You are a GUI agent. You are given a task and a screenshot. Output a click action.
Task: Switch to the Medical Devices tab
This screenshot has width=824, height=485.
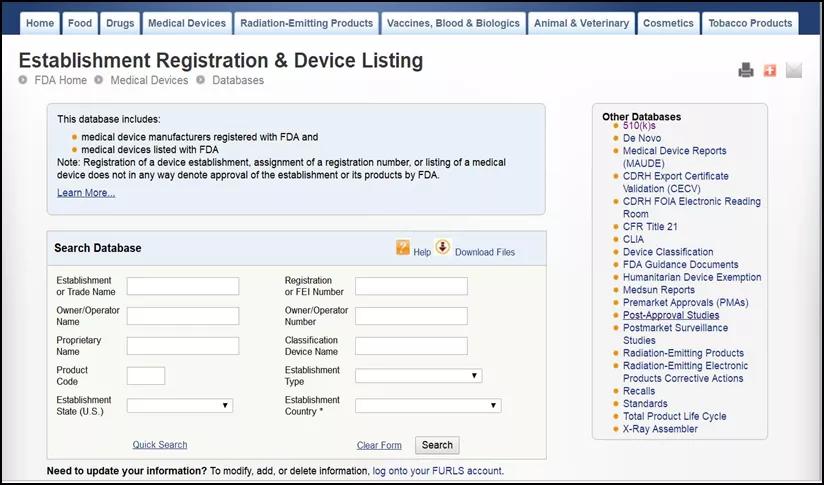[x=187, y=23]
